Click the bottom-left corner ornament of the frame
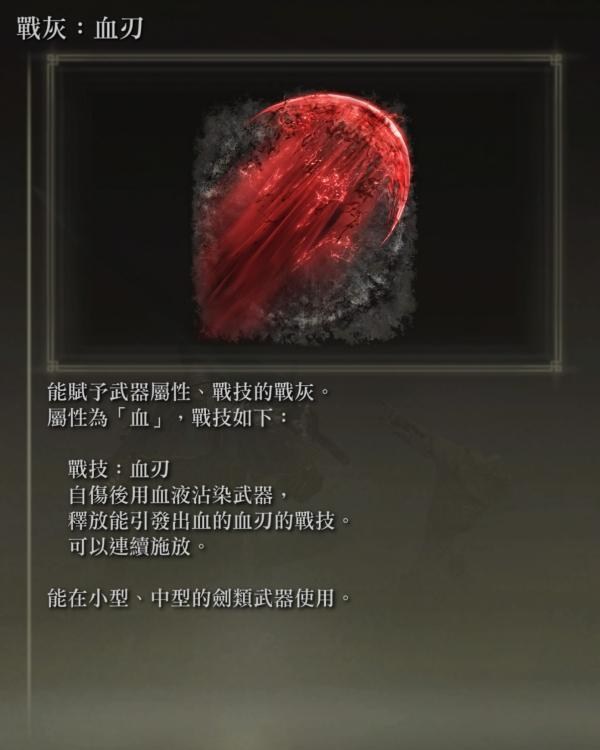This screenshot has width=600, height=750. (53, 366)
